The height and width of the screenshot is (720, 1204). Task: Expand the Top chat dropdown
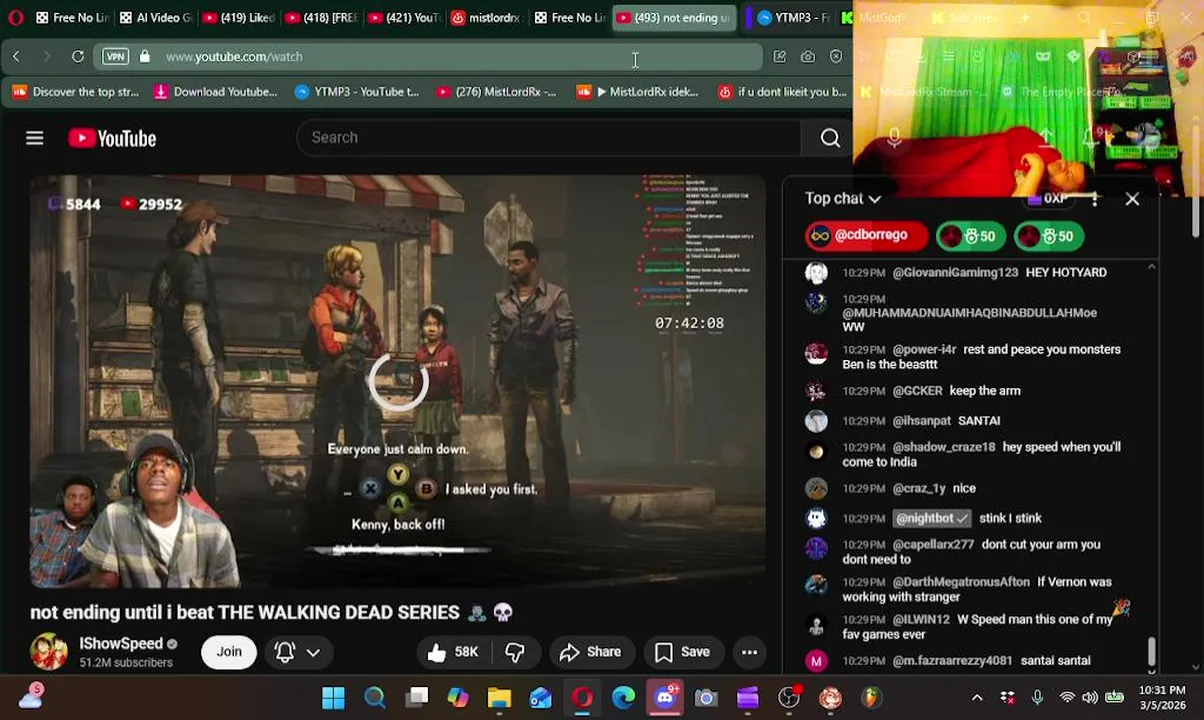click(843, 199)
